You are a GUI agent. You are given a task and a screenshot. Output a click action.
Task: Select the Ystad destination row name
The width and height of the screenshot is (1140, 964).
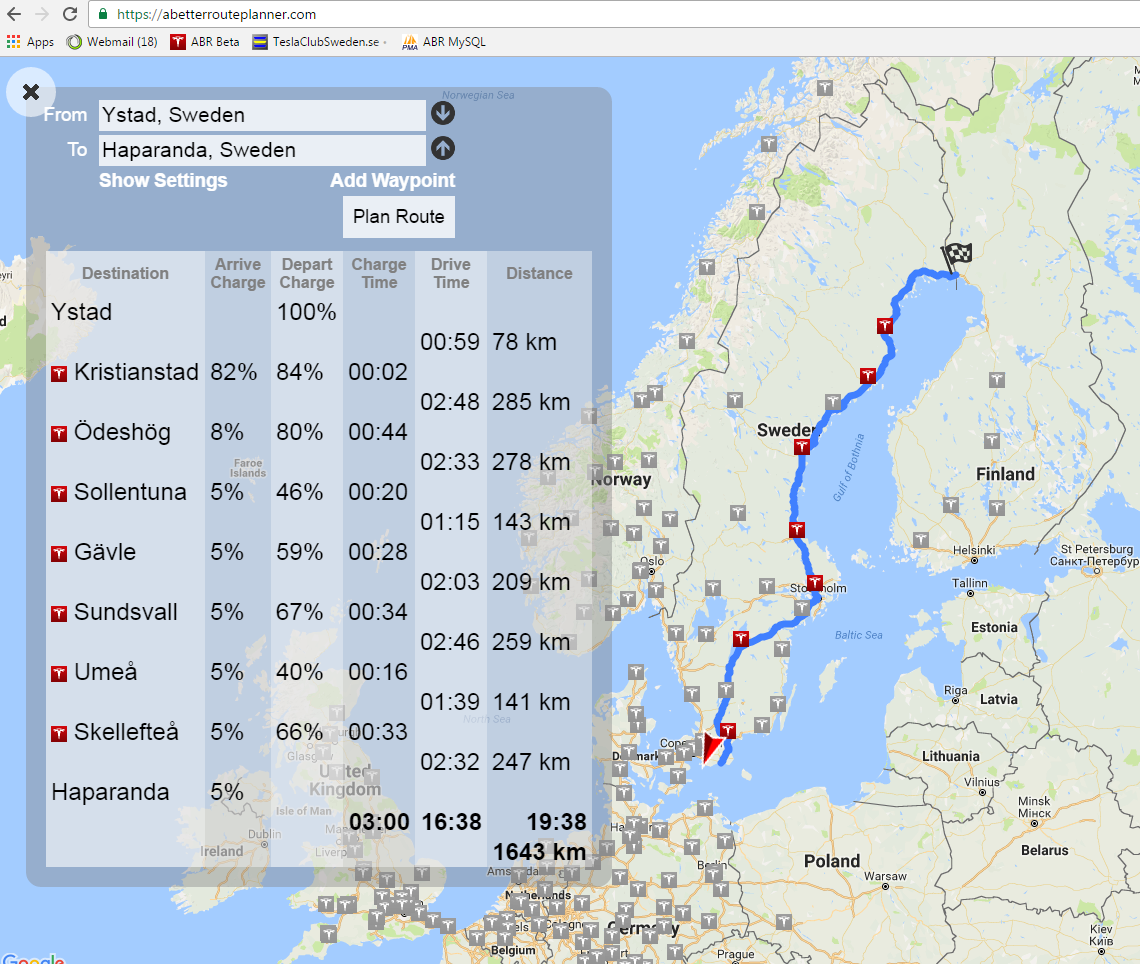(x=81, y=312)
